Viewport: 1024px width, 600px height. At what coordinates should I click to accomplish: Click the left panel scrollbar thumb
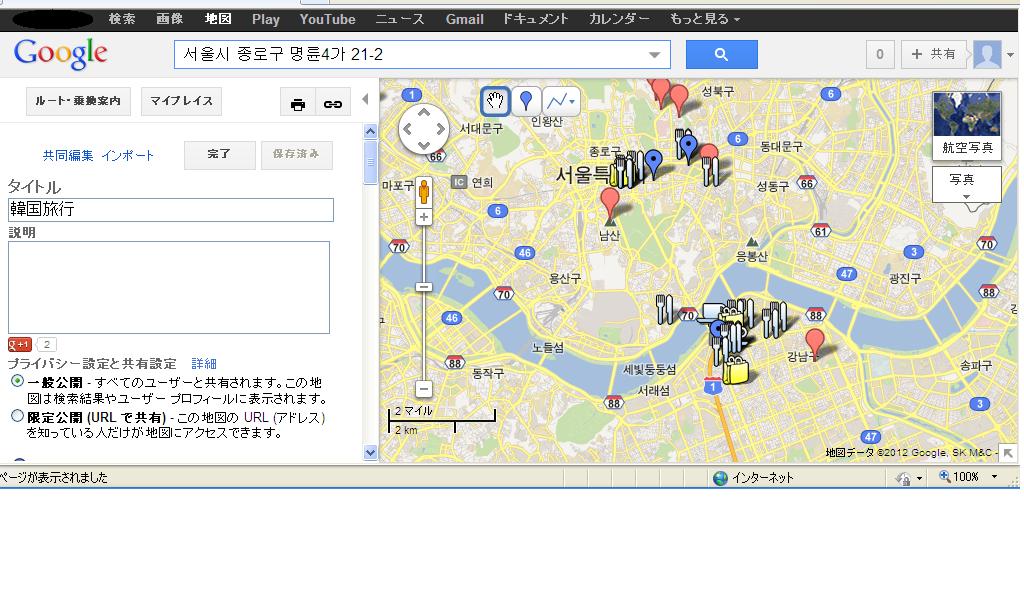point(370,162)
